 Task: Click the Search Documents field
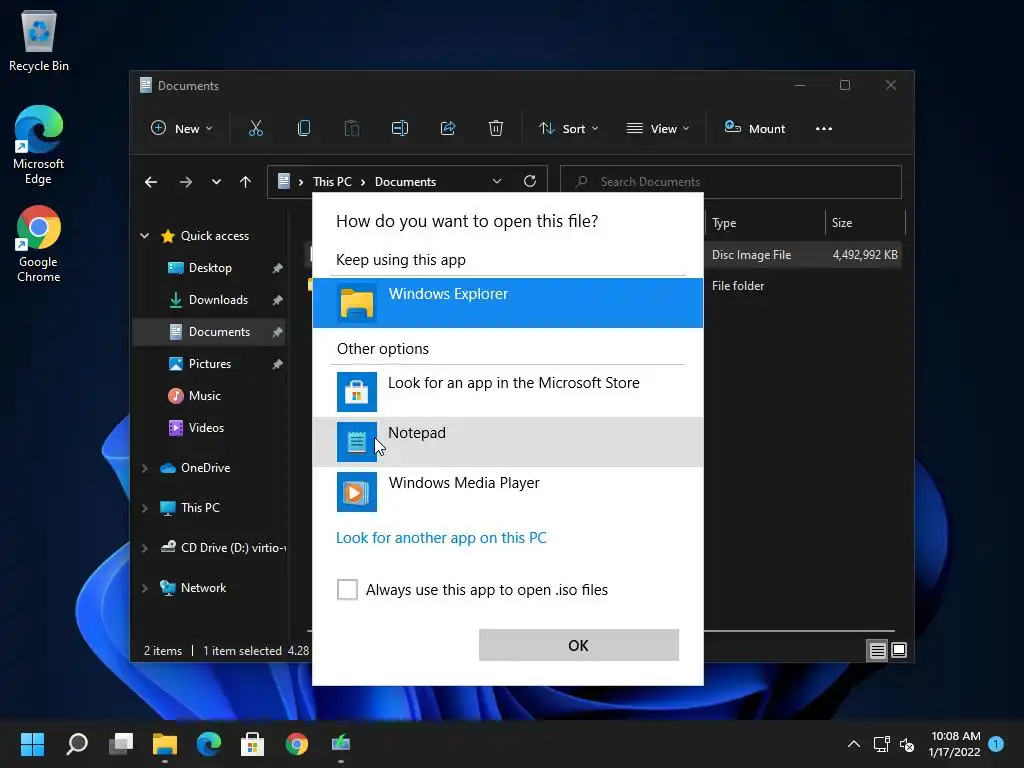731,182
